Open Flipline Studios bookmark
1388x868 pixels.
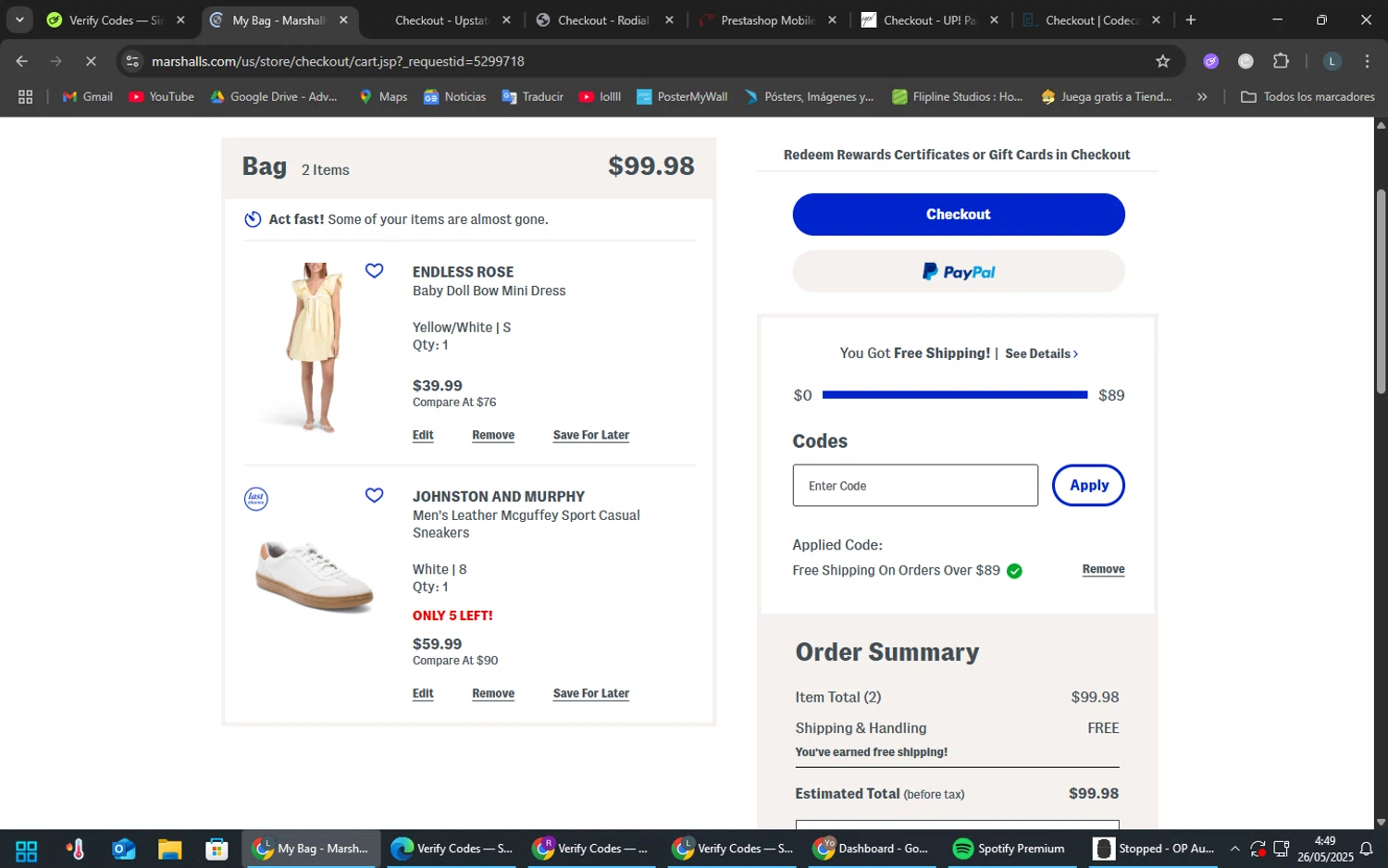957,96
